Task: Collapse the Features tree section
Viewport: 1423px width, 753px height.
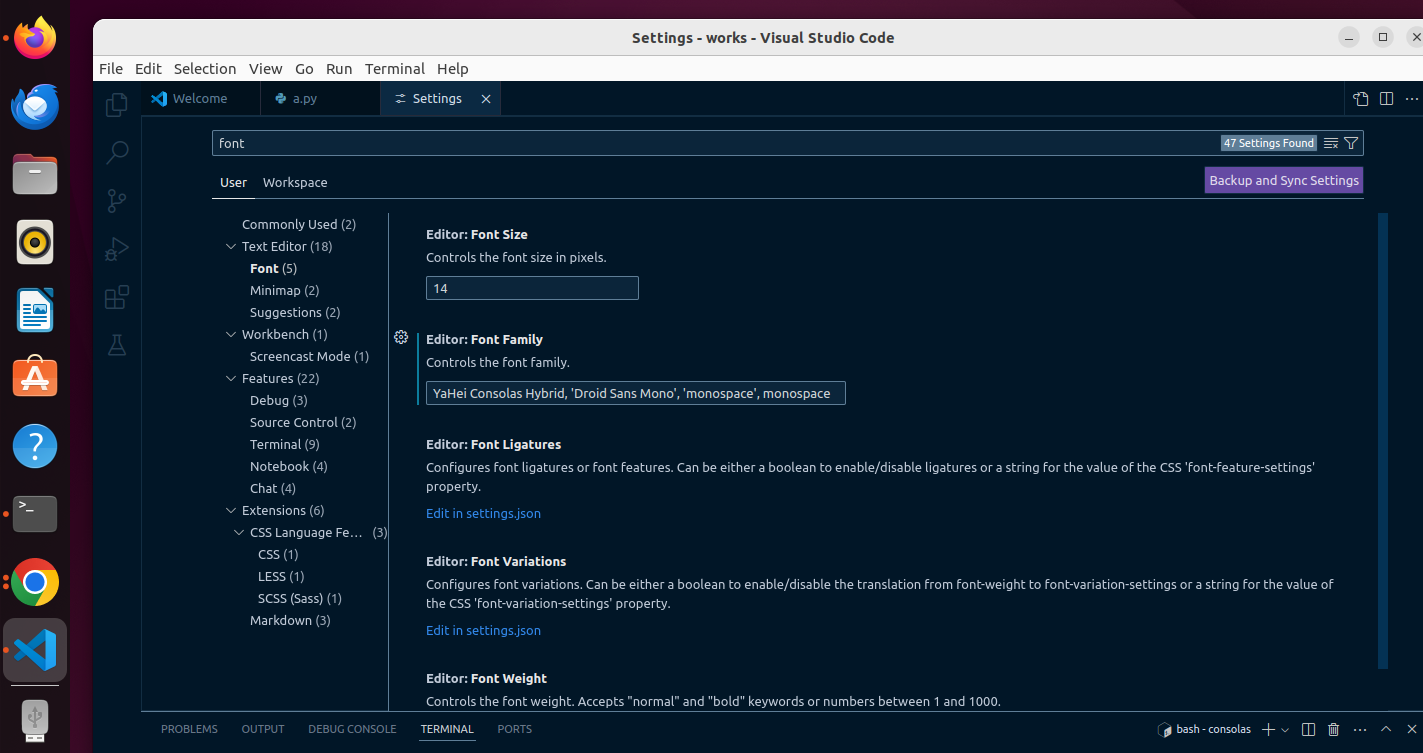Action: click(232, 379)
